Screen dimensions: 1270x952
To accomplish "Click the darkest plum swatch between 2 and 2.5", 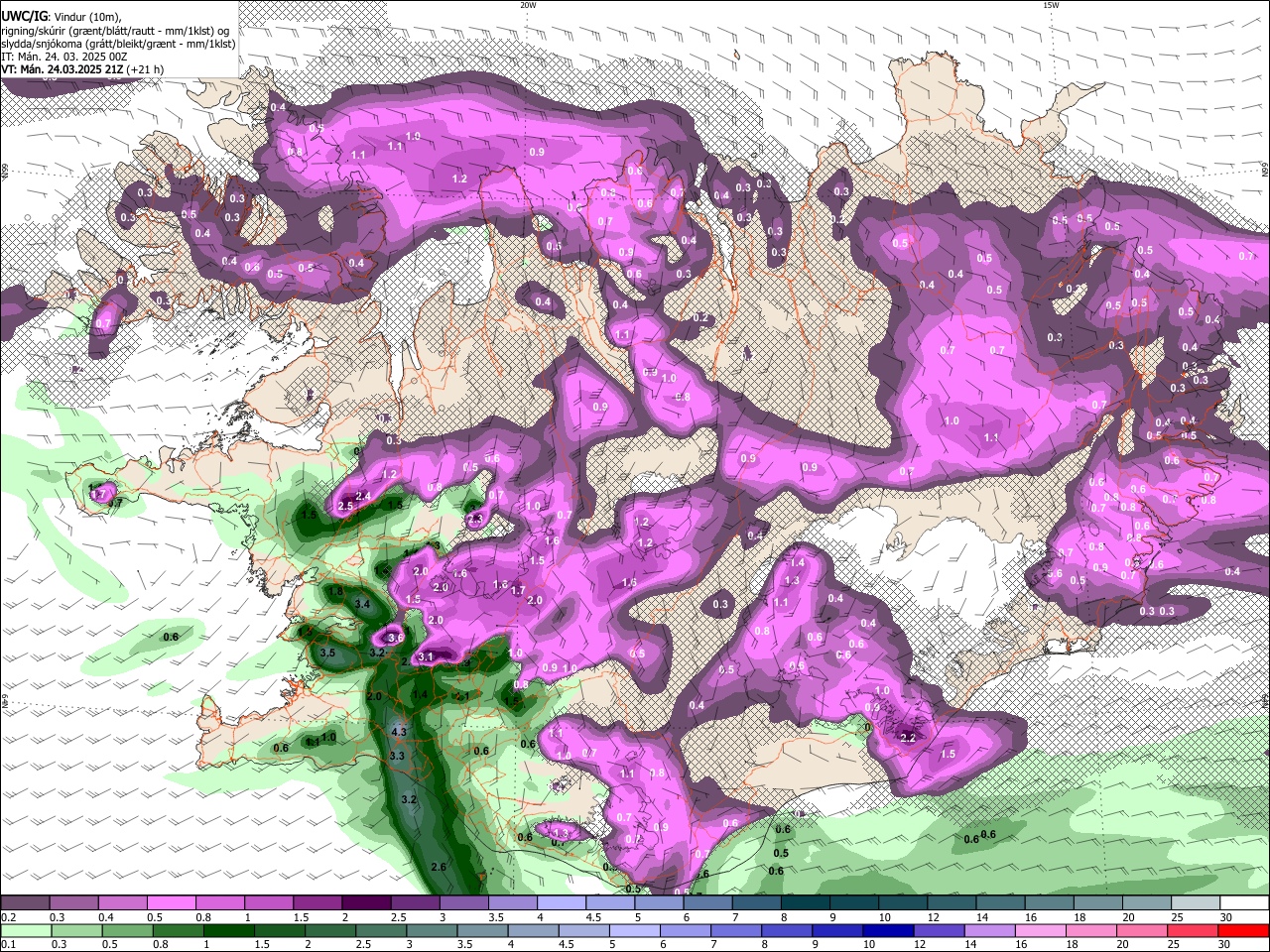I will 365,903.
